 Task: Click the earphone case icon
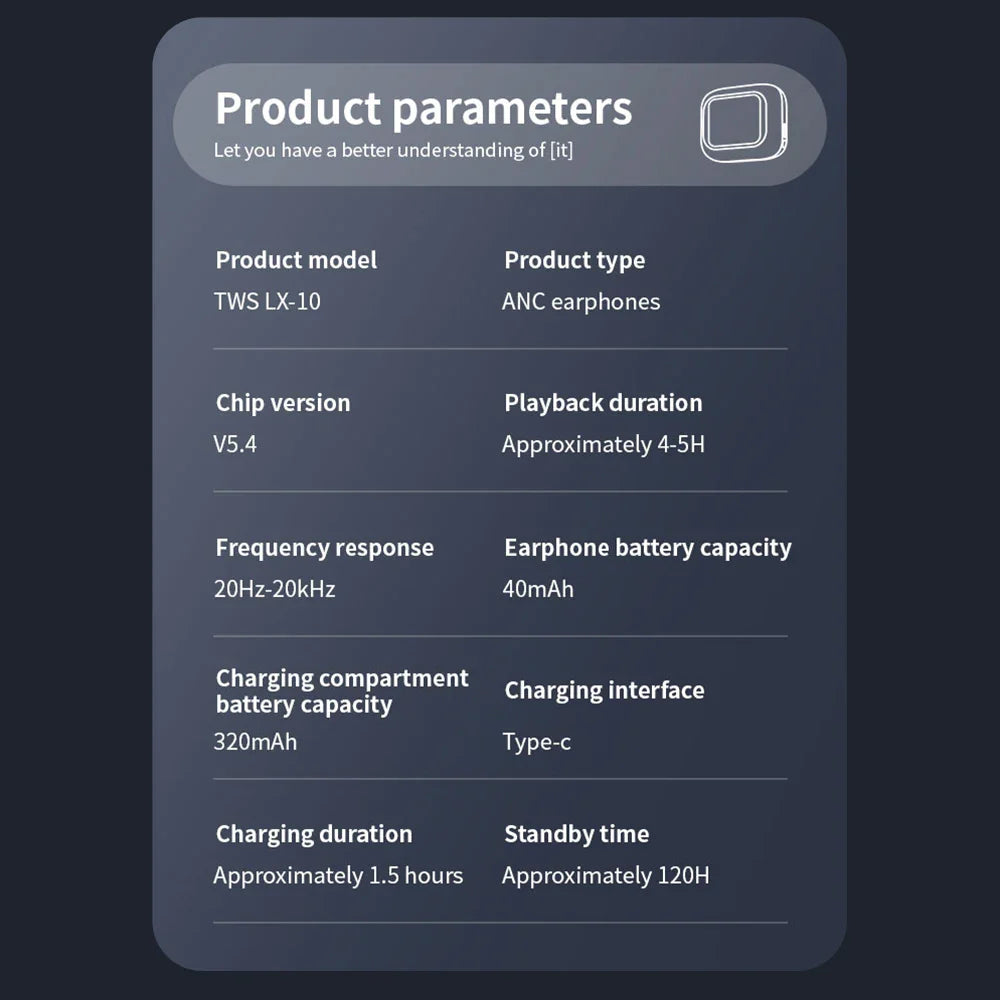743,123
